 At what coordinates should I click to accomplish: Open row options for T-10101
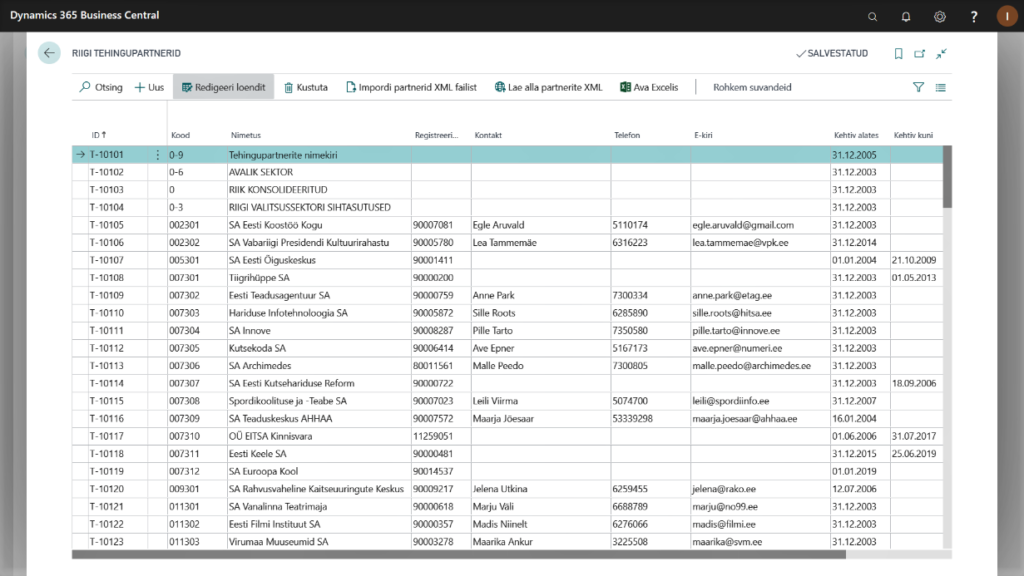click(x=157, y=155)
